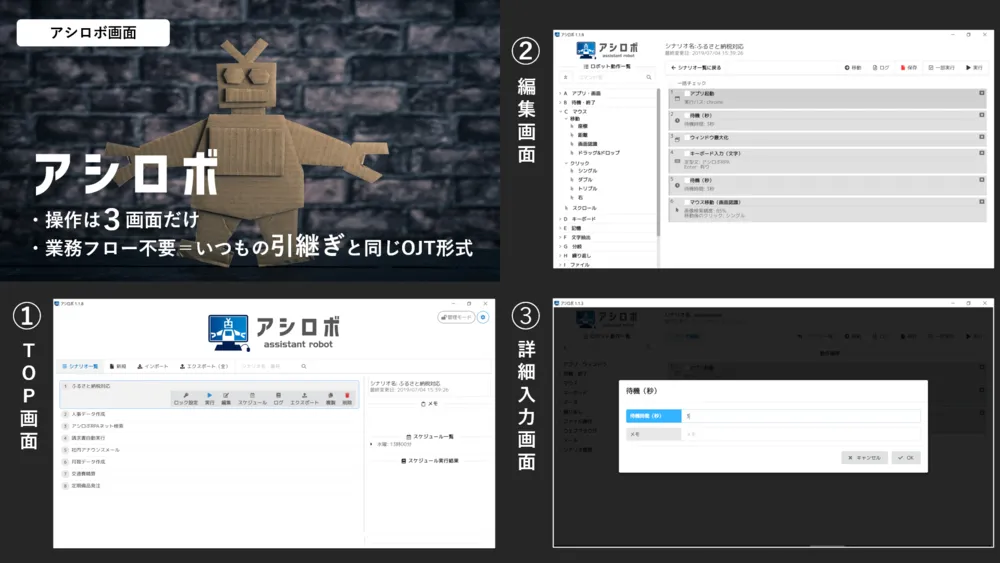Open lock settings (ロック設定) for the selected scenario
The width and height of the screenshot is (1000, 563).
(186, 399)
